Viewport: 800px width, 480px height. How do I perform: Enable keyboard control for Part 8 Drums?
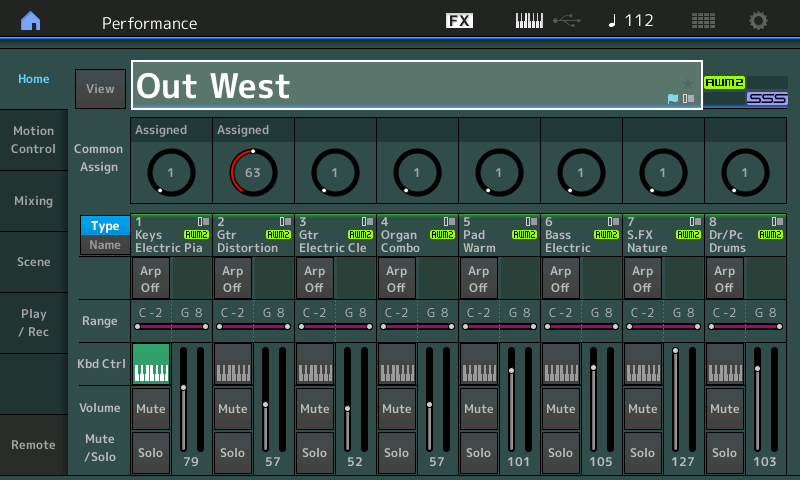[x=725, y=364]
